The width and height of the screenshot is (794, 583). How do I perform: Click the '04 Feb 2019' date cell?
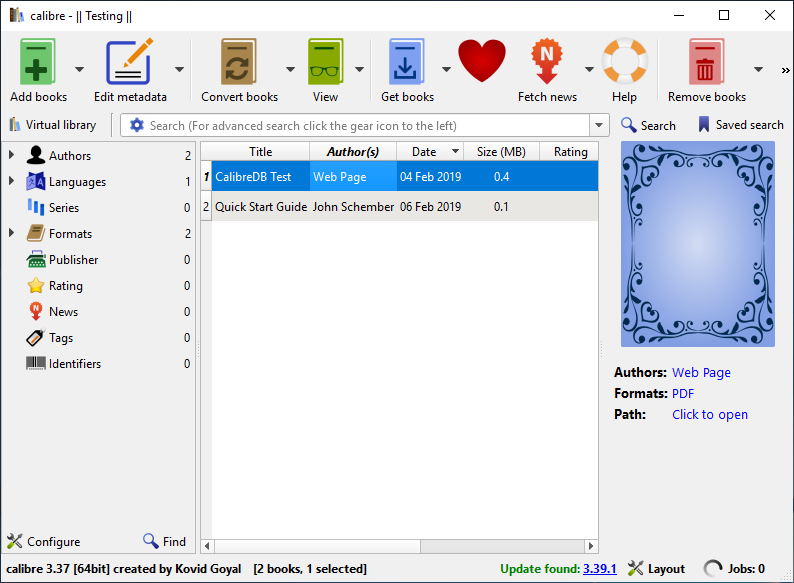429,176
